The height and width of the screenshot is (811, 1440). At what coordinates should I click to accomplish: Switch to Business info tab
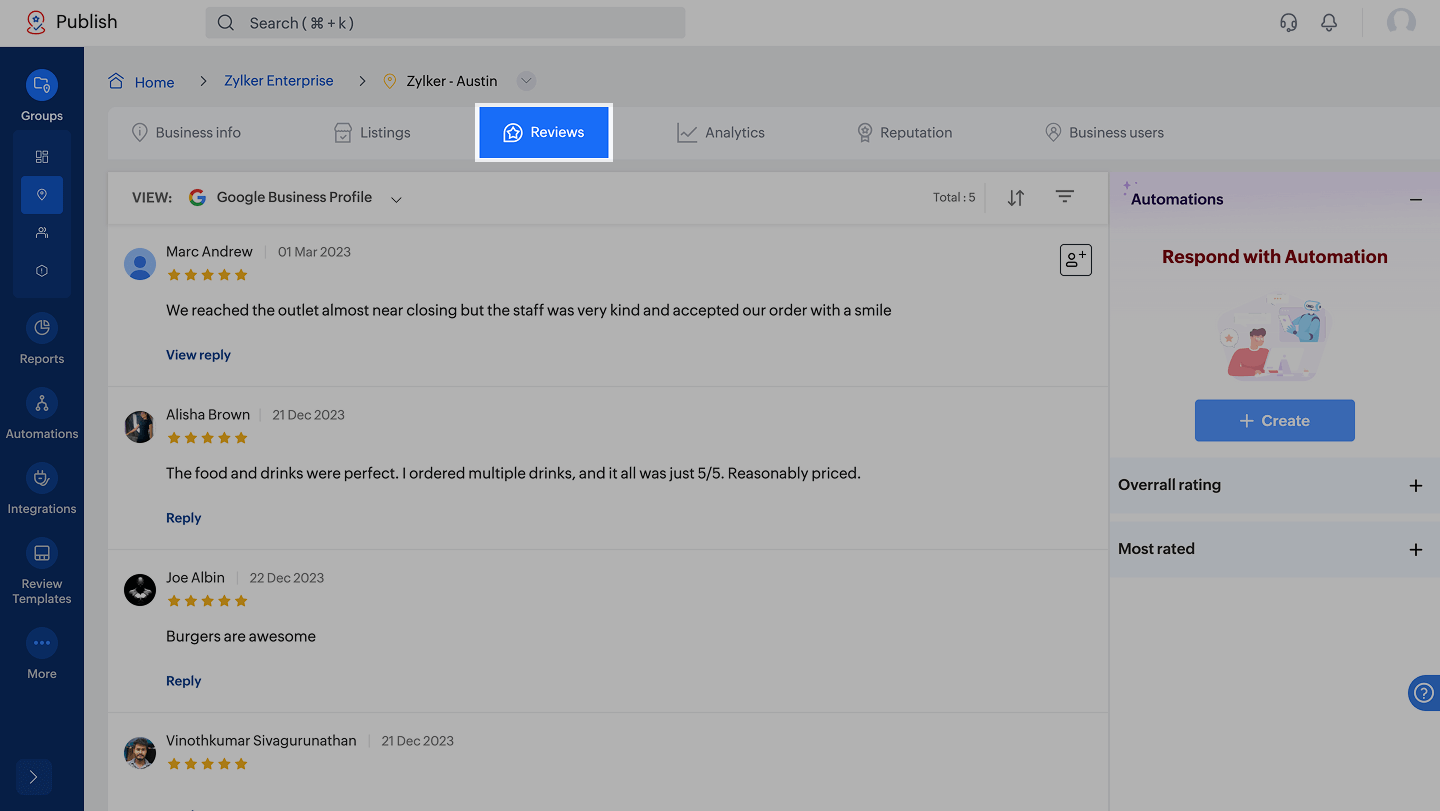coord(187,133)
